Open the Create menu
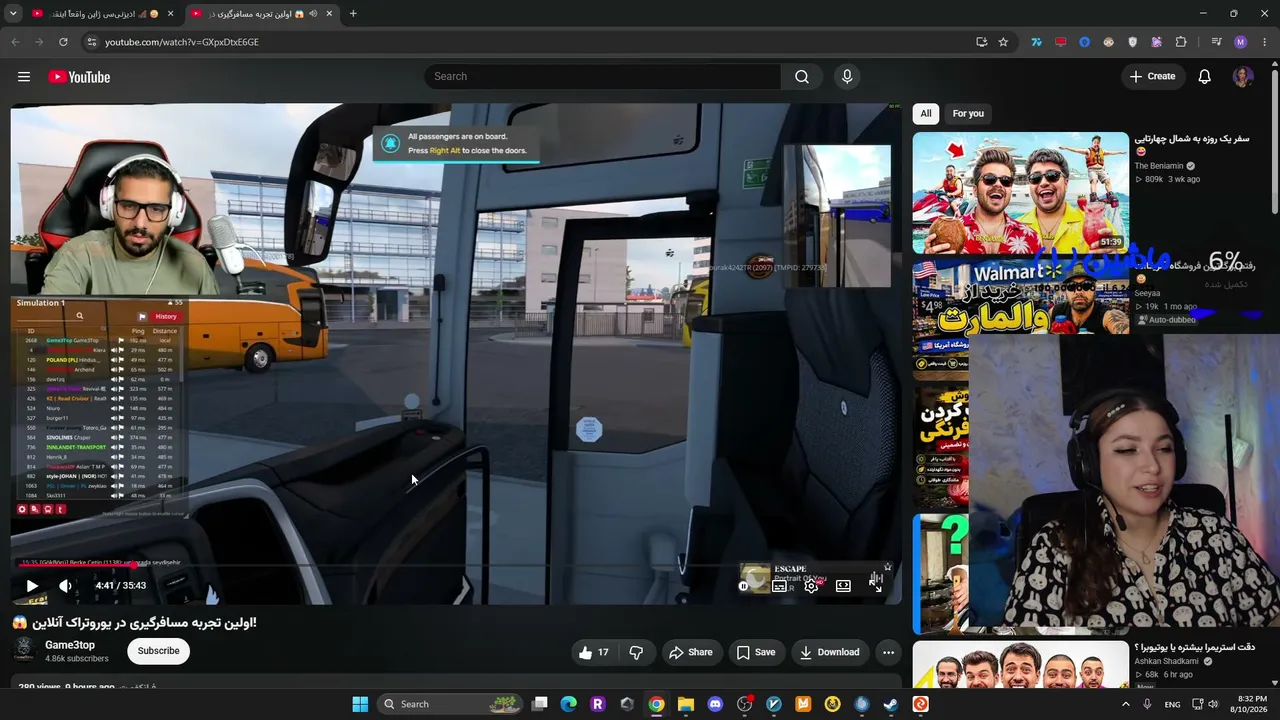 (1152, 76)
